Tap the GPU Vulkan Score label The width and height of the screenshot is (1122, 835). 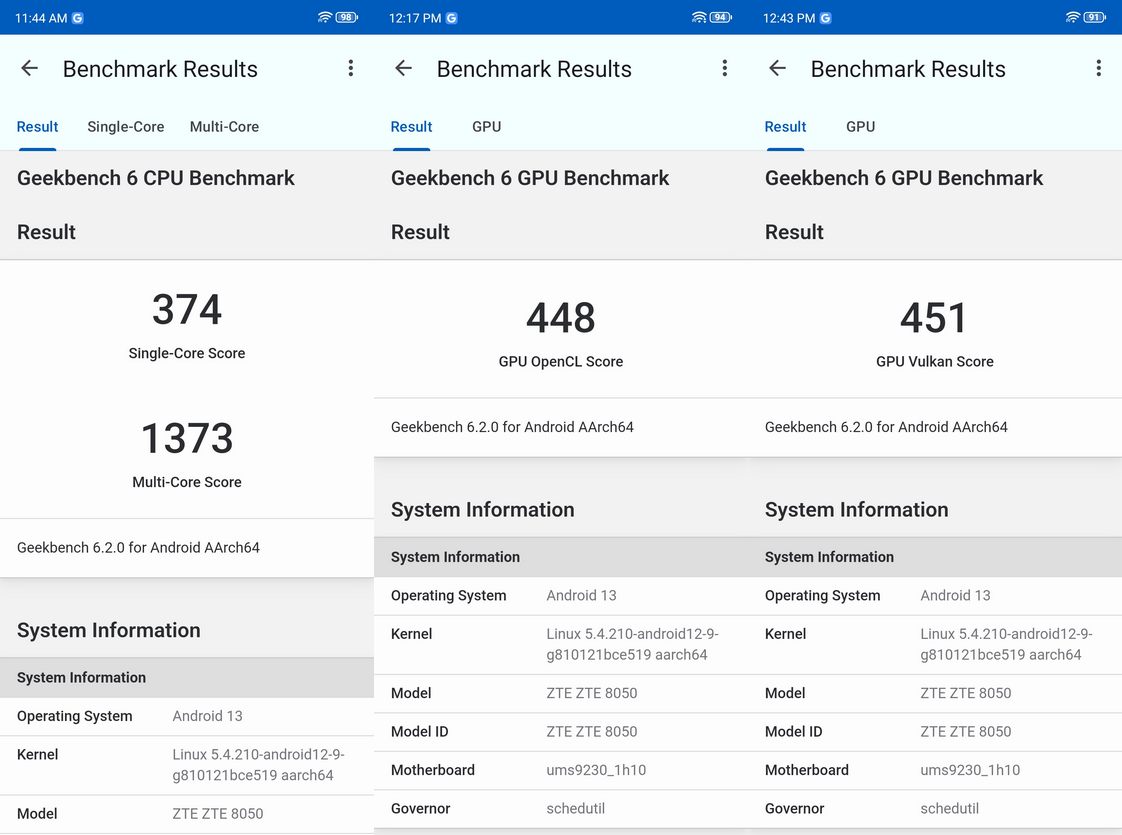[935, 361]
